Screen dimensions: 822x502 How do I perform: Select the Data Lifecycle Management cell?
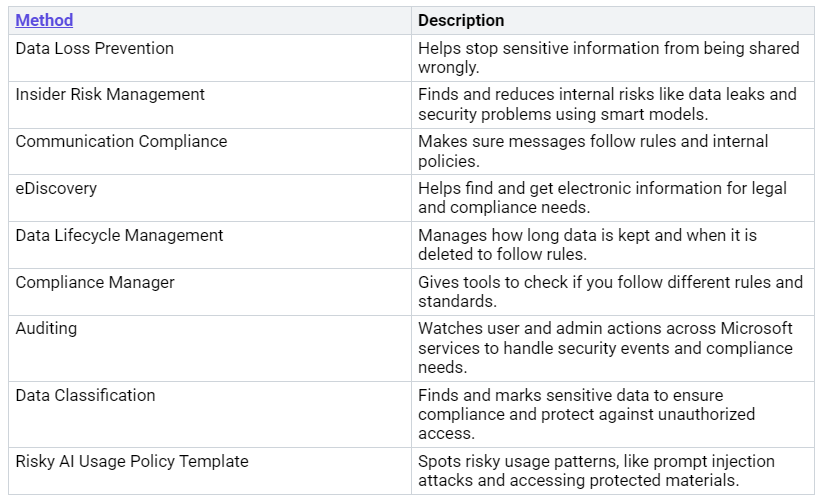119,235
